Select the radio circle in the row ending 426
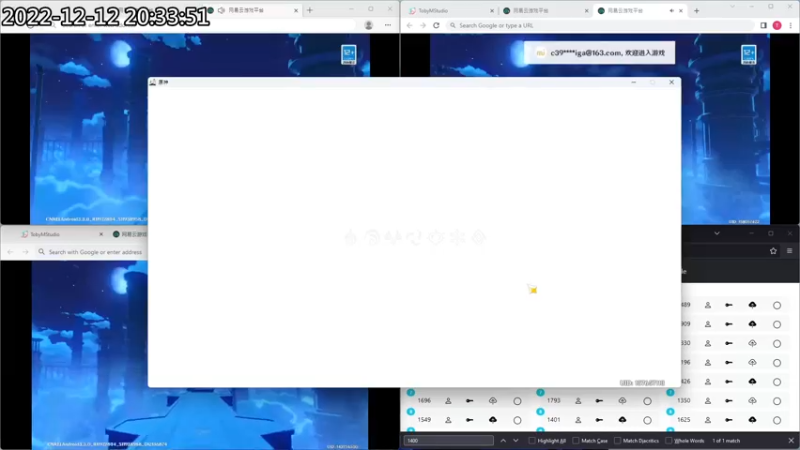This screenshot has width=800, height=450. [777, 382]
